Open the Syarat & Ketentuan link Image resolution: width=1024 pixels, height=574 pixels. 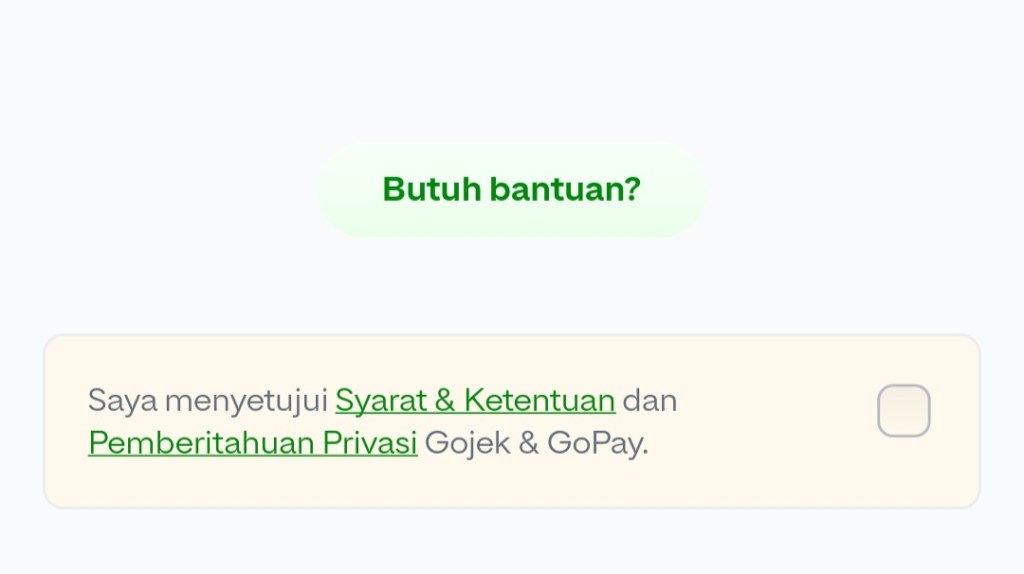475,401
